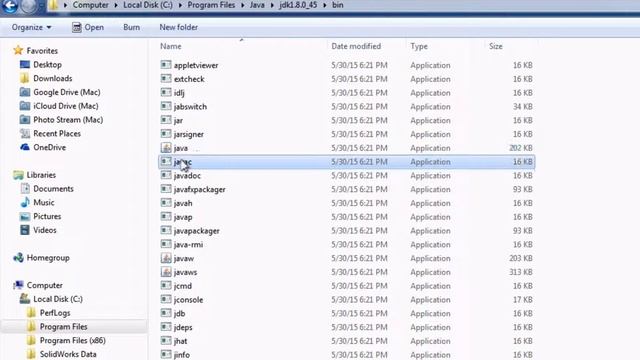Click the Burn toolbar button
The width and height of the screenshot is (640, 360).
[x=131, y=27]
